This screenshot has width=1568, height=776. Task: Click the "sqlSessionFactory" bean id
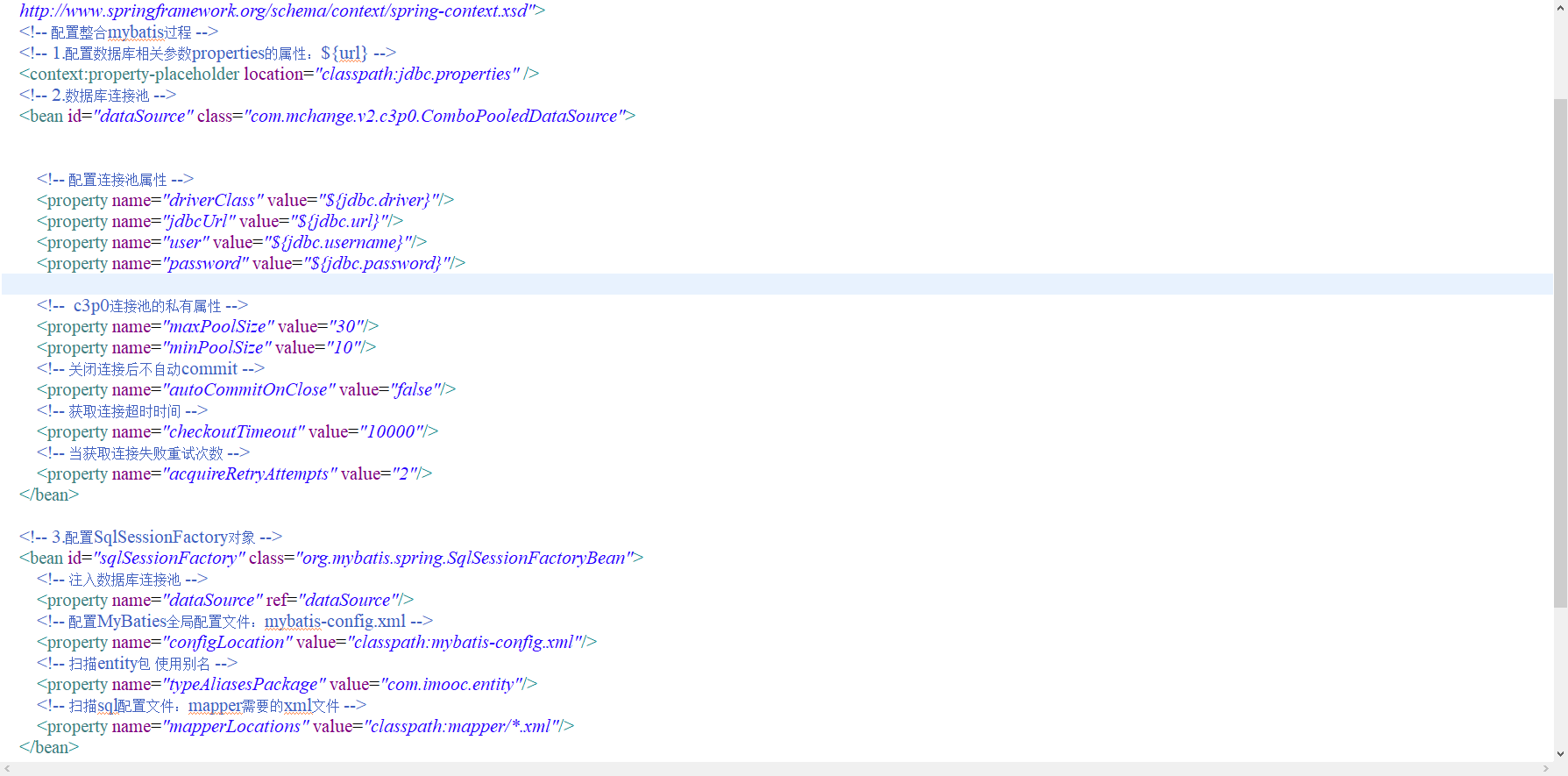tap(169, 559)
